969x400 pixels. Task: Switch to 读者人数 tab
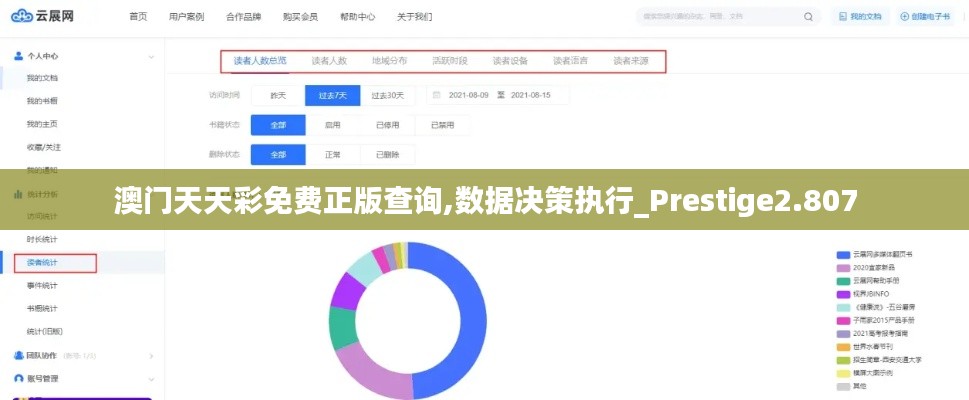(x=329, y=61)
